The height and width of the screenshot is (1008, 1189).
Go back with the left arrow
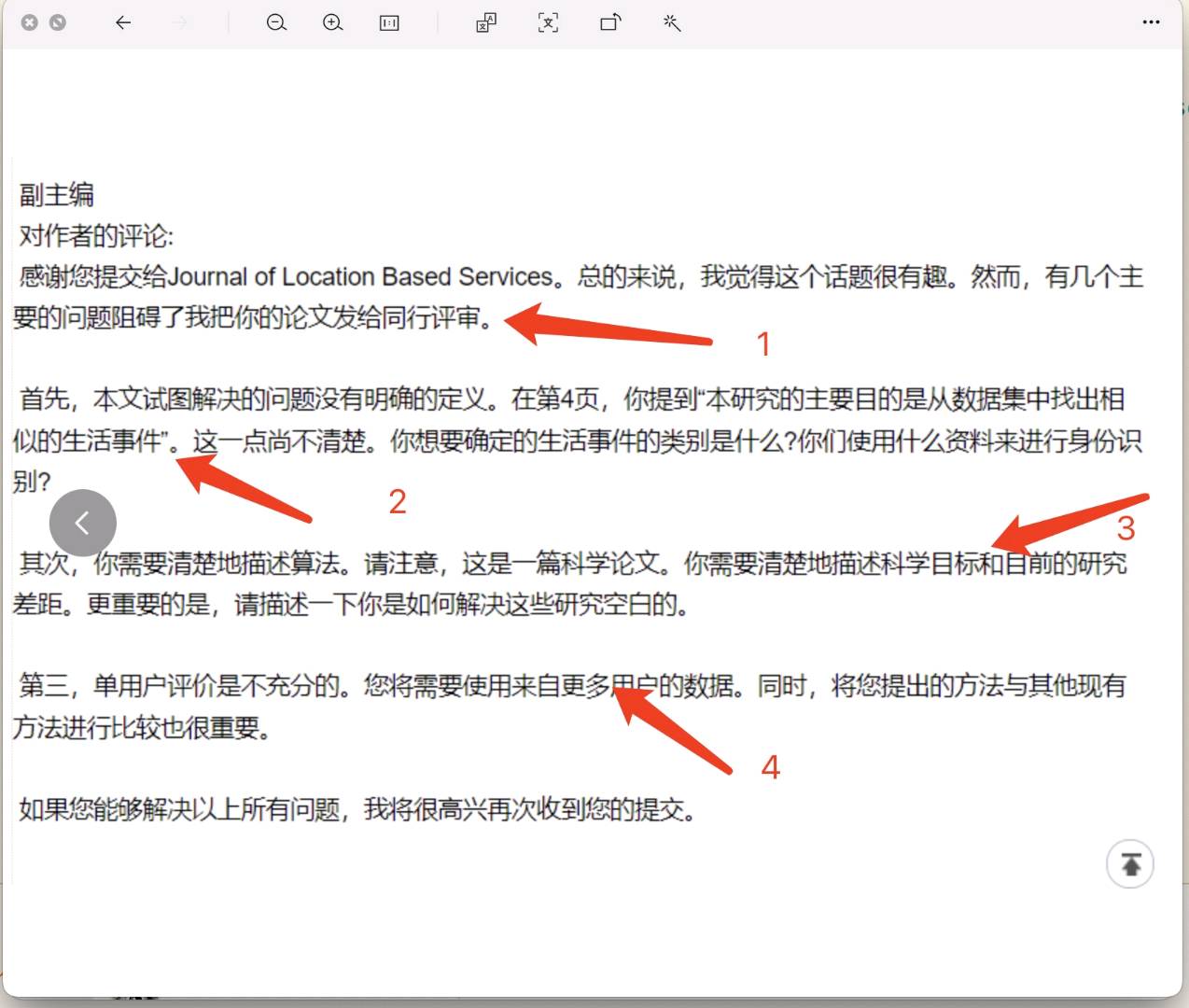click(x=123, y=23)
